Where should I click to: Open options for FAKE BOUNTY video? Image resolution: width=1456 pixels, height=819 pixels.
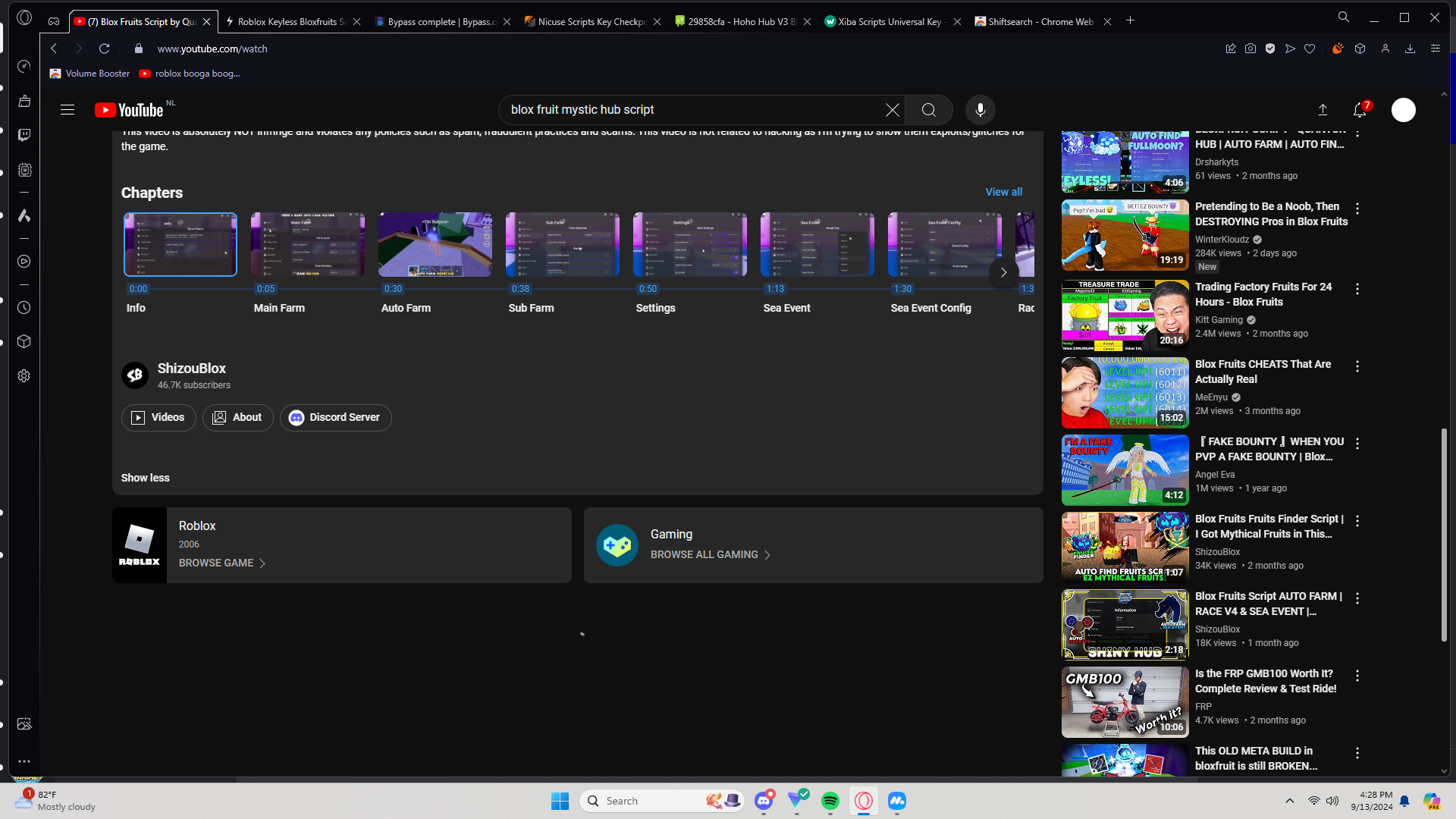[1357, 444]
